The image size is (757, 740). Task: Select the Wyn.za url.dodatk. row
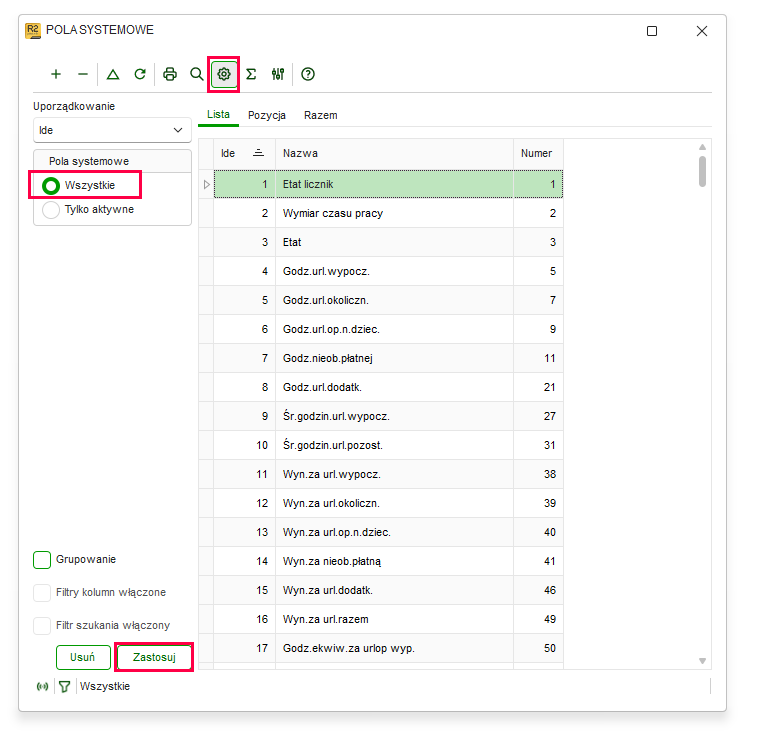388,590
